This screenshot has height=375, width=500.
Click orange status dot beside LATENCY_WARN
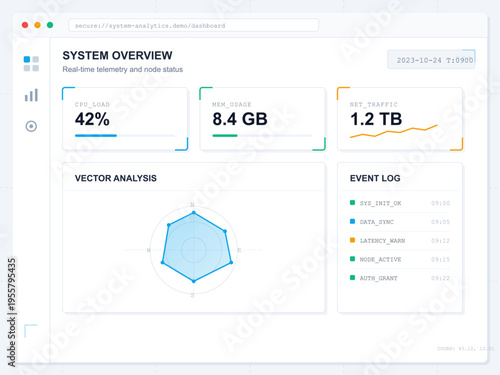352,240
